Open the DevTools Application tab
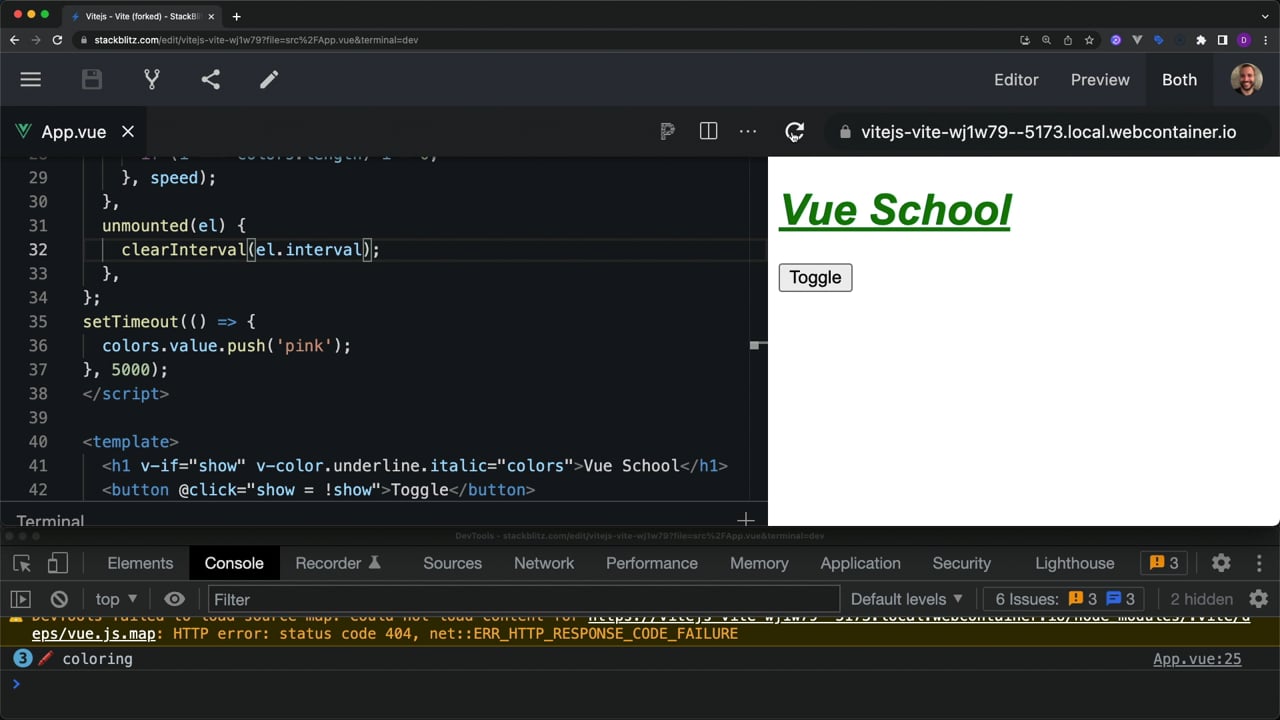The image size is (1280, 720). pyautogui.click(x=860, y=563)
